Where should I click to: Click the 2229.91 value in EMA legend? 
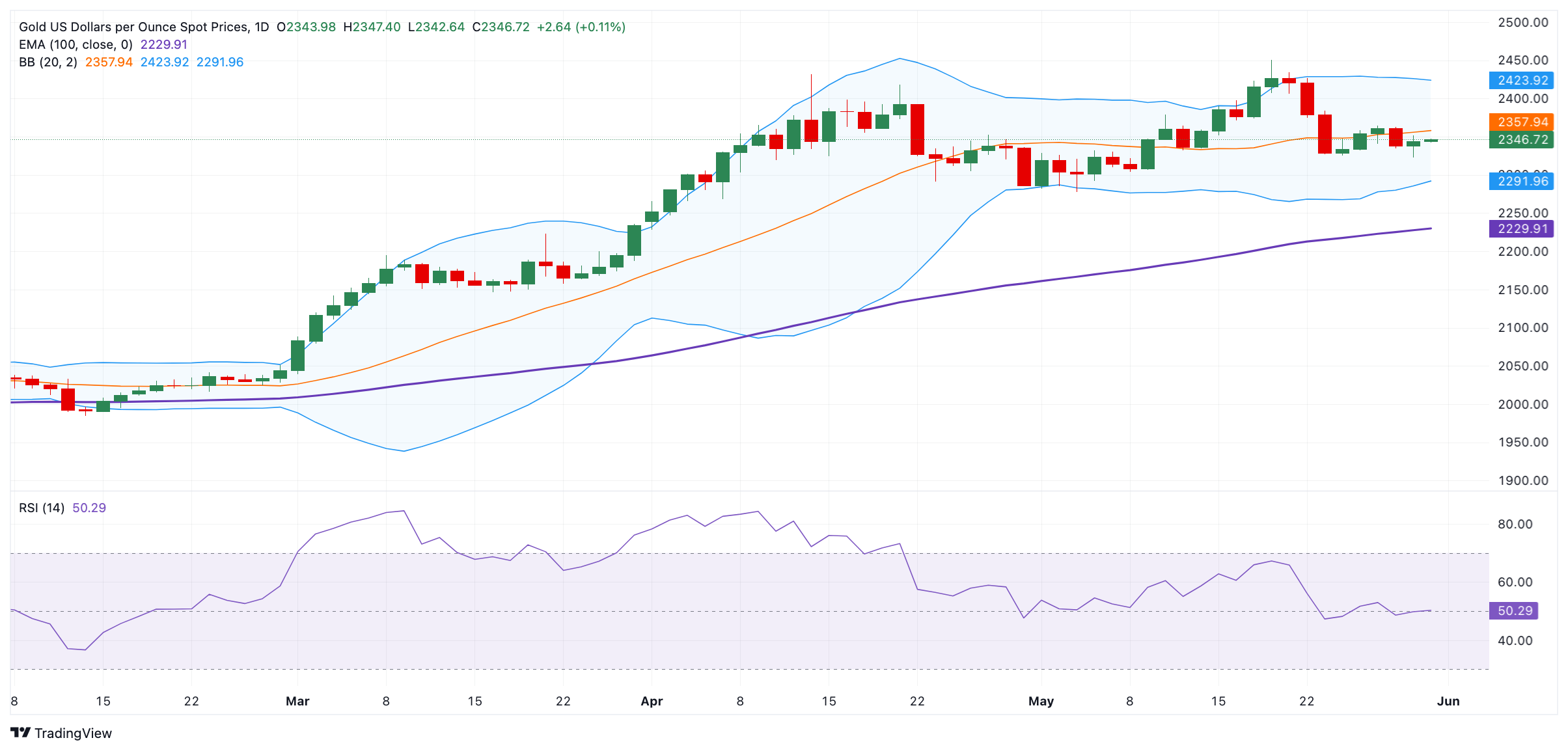164,44
